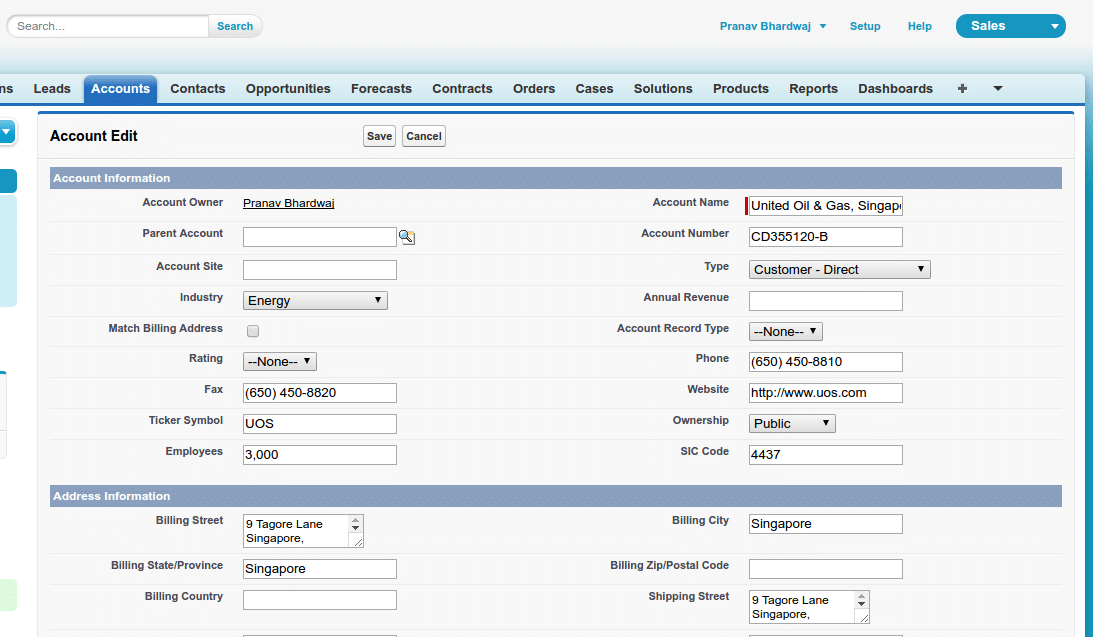Open the Ownership dropdown
Viewport: 1093px width, 637px height.
point(791,423)
